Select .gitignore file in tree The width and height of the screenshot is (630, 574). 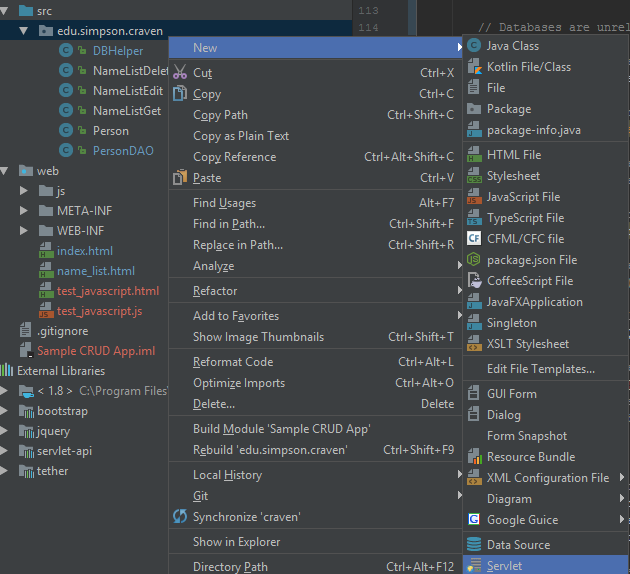63,331
